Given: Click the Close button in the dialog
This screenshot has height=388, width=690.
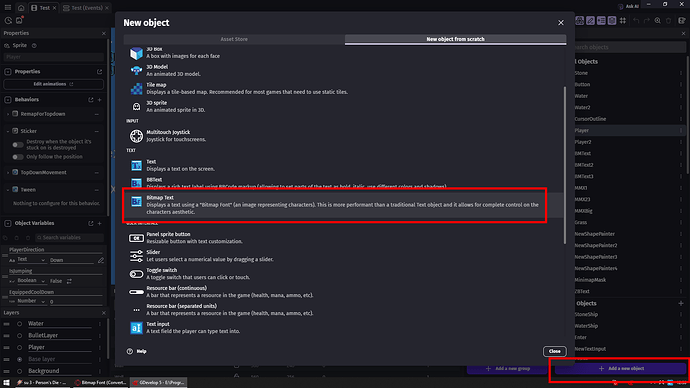Looking at the screenshot, I should click(554, 351).
